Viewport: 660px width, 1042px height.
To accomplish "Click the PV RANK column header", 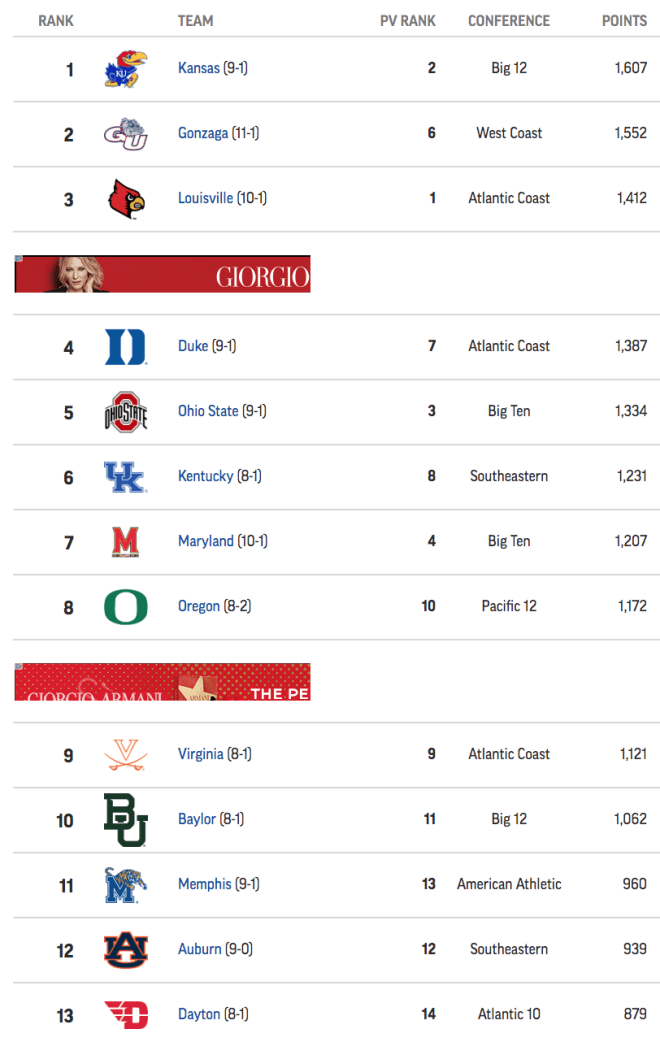I will (x=407, y=21).
